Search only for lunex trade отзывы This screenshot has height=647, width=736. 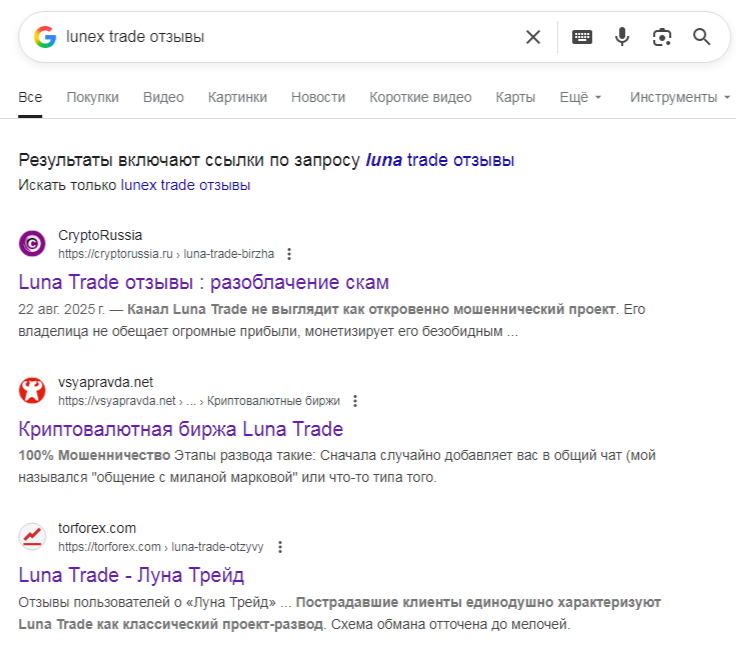(x=185, y=185)
